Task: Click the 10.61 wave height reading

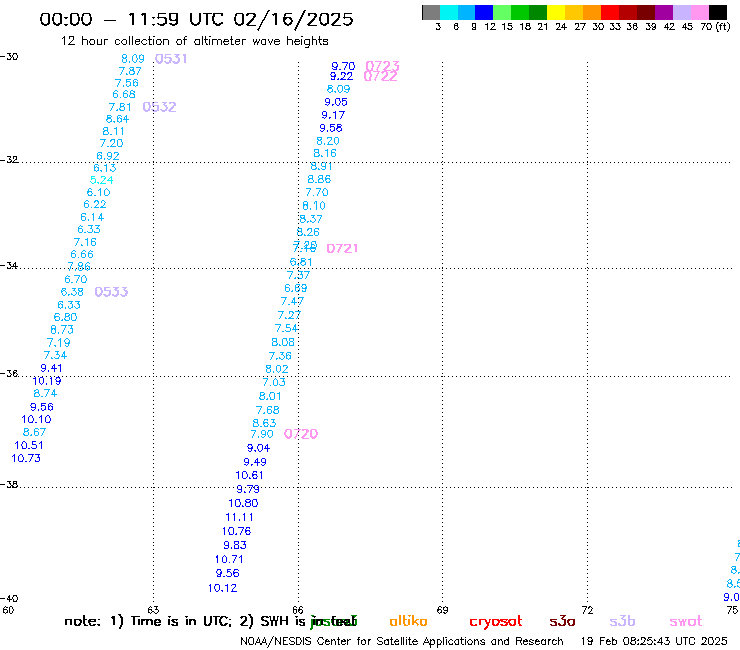Action: coord(249,475)
